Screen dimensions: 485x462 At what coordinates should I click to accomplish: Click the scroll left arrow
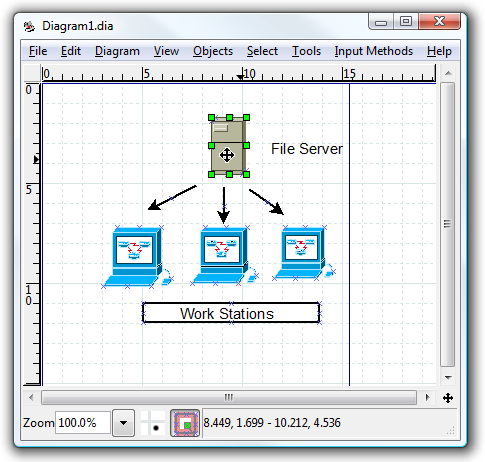pos(31,397)
